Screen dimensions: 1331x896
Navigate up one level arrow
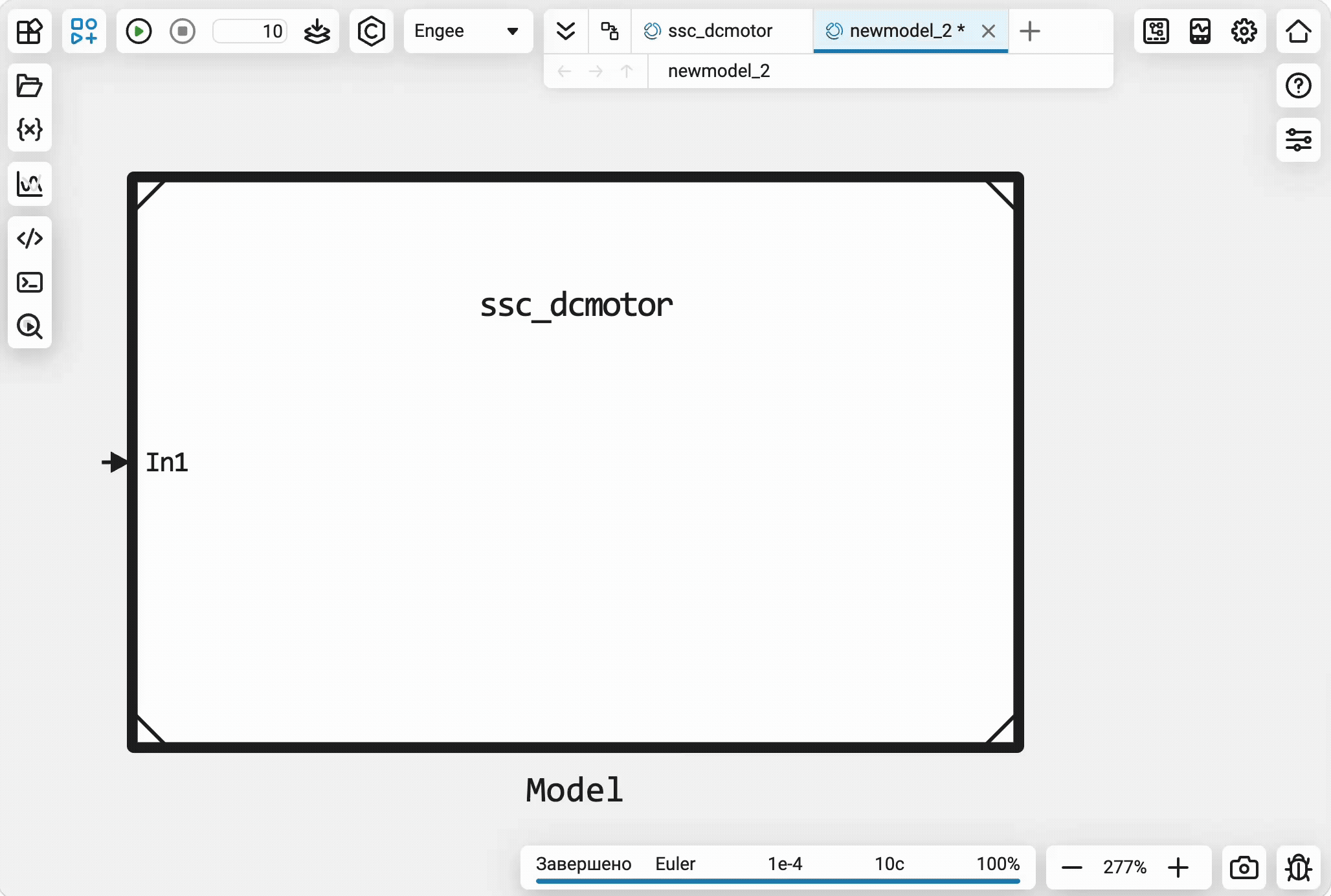(627, 71)
